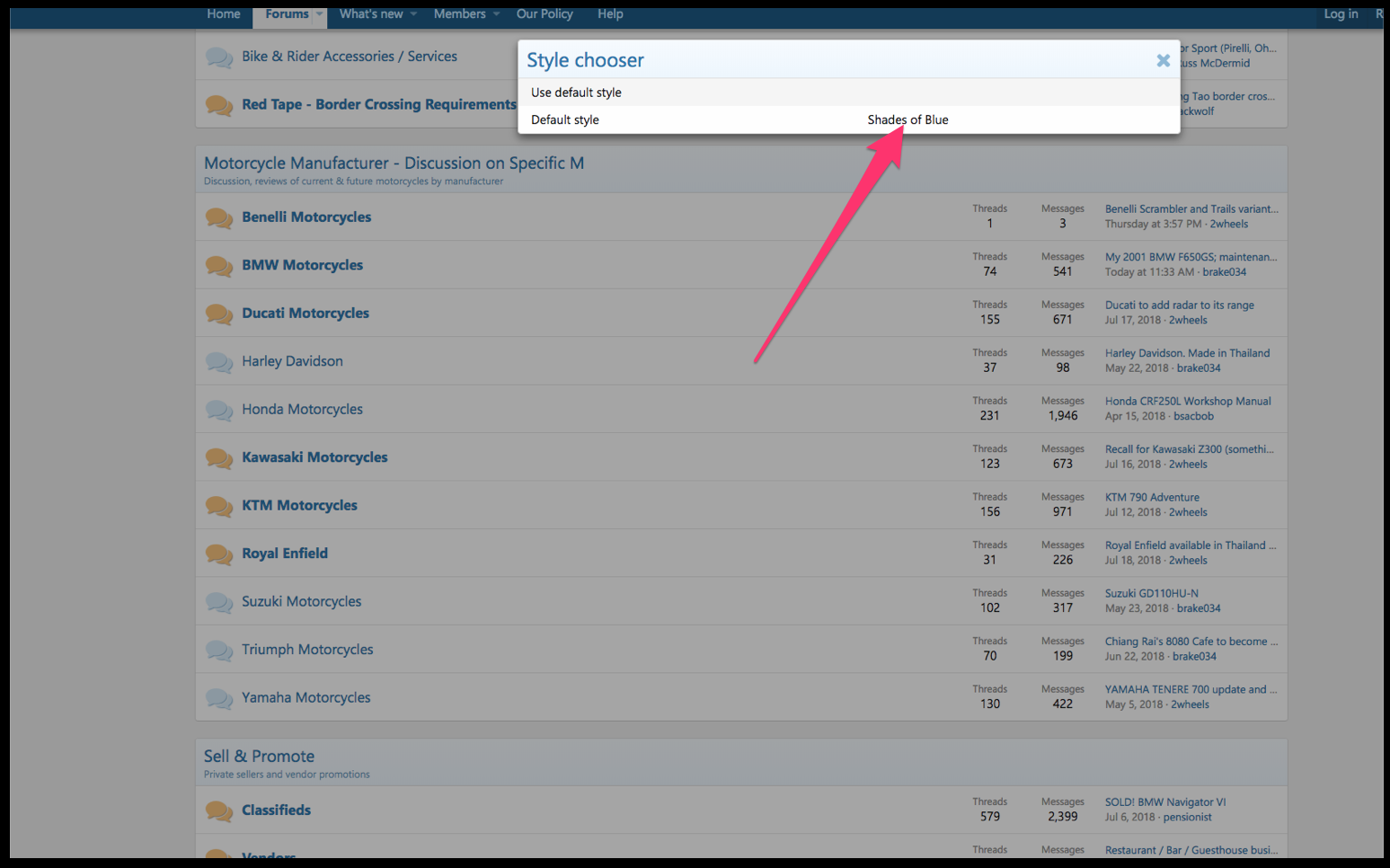
Task: Click the Harley Davidson forum bubble icon
Action: click(x=218, y=362)
